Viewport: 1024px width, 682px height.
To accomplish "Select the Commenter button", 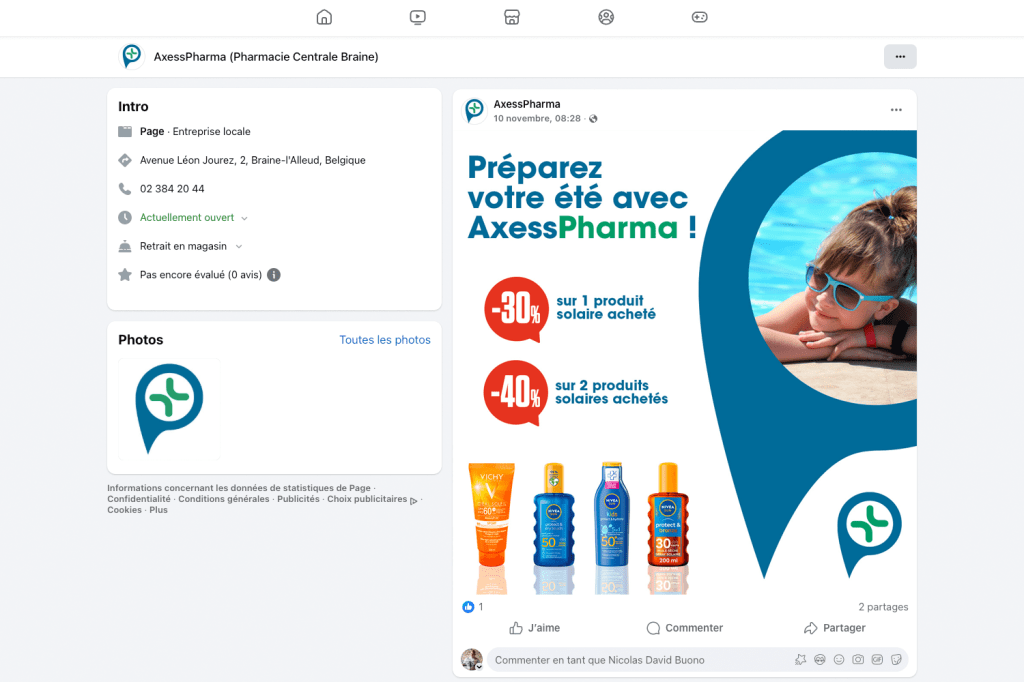I will (x=684, y=628).
